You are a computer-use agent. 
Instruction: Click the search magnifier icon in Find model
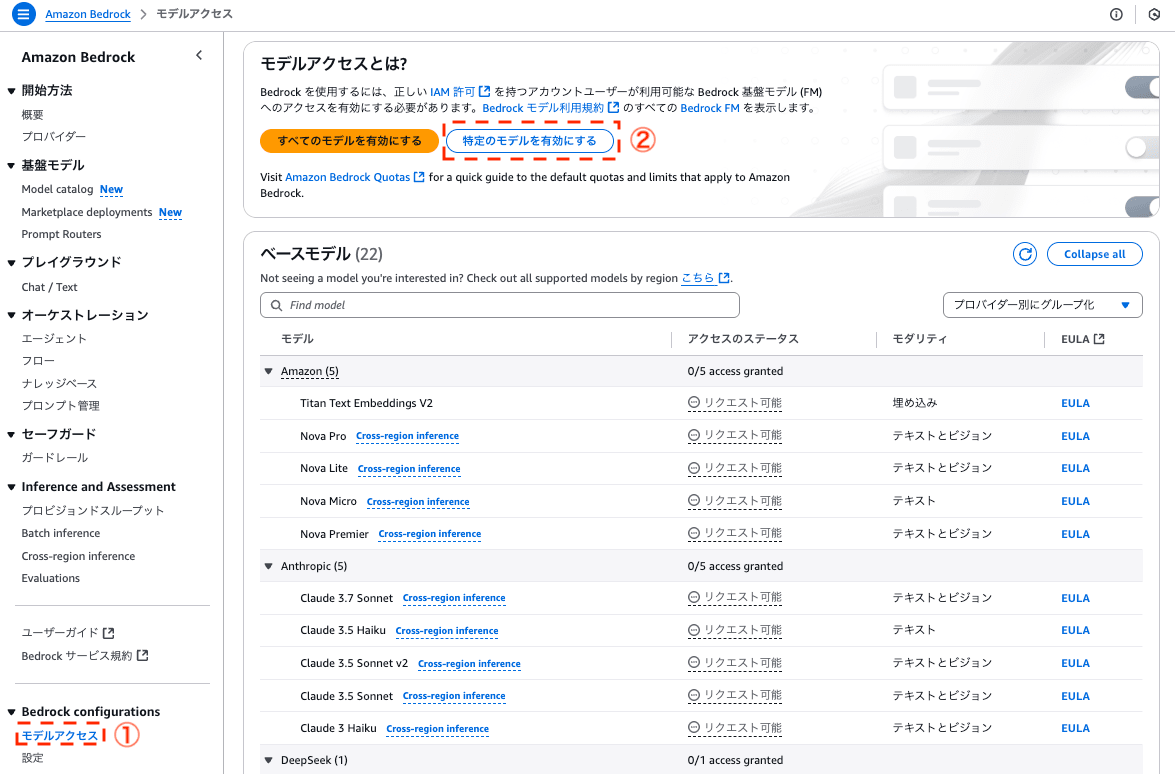coord(277,306)
